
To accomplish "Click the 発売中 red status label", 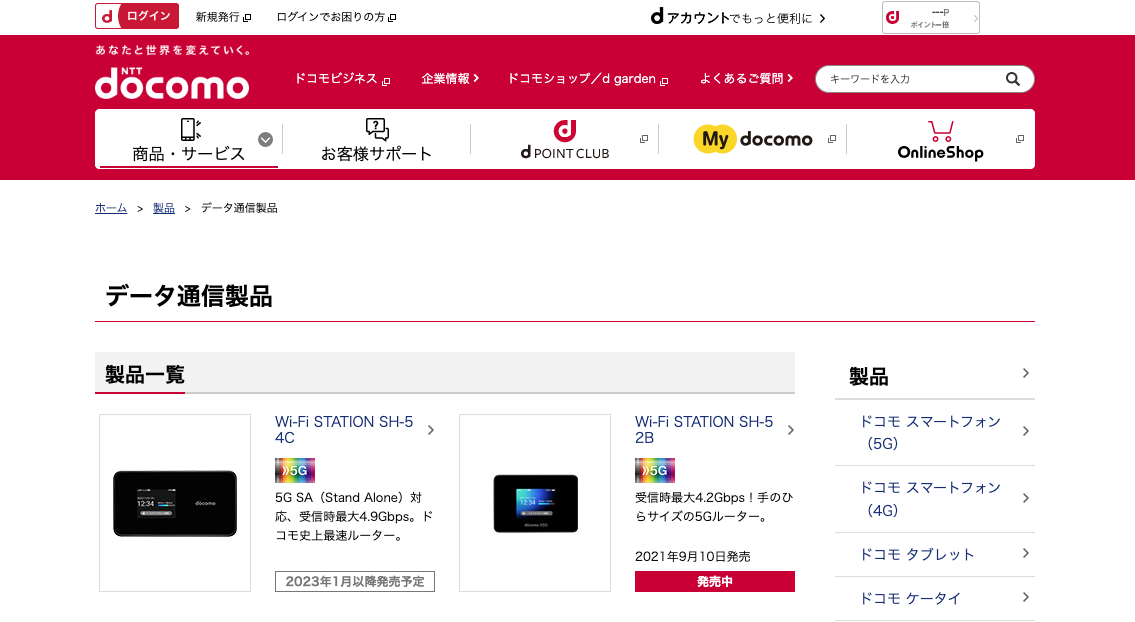I will coord(714,581).
